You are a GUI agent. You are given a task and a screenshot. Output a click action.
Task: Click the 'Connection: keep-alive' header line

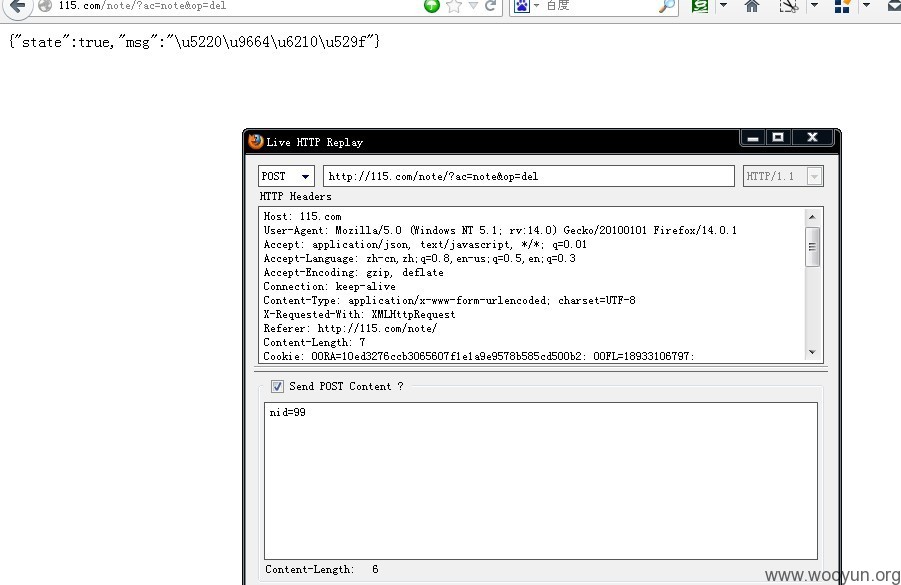click(x=329, y=286)
